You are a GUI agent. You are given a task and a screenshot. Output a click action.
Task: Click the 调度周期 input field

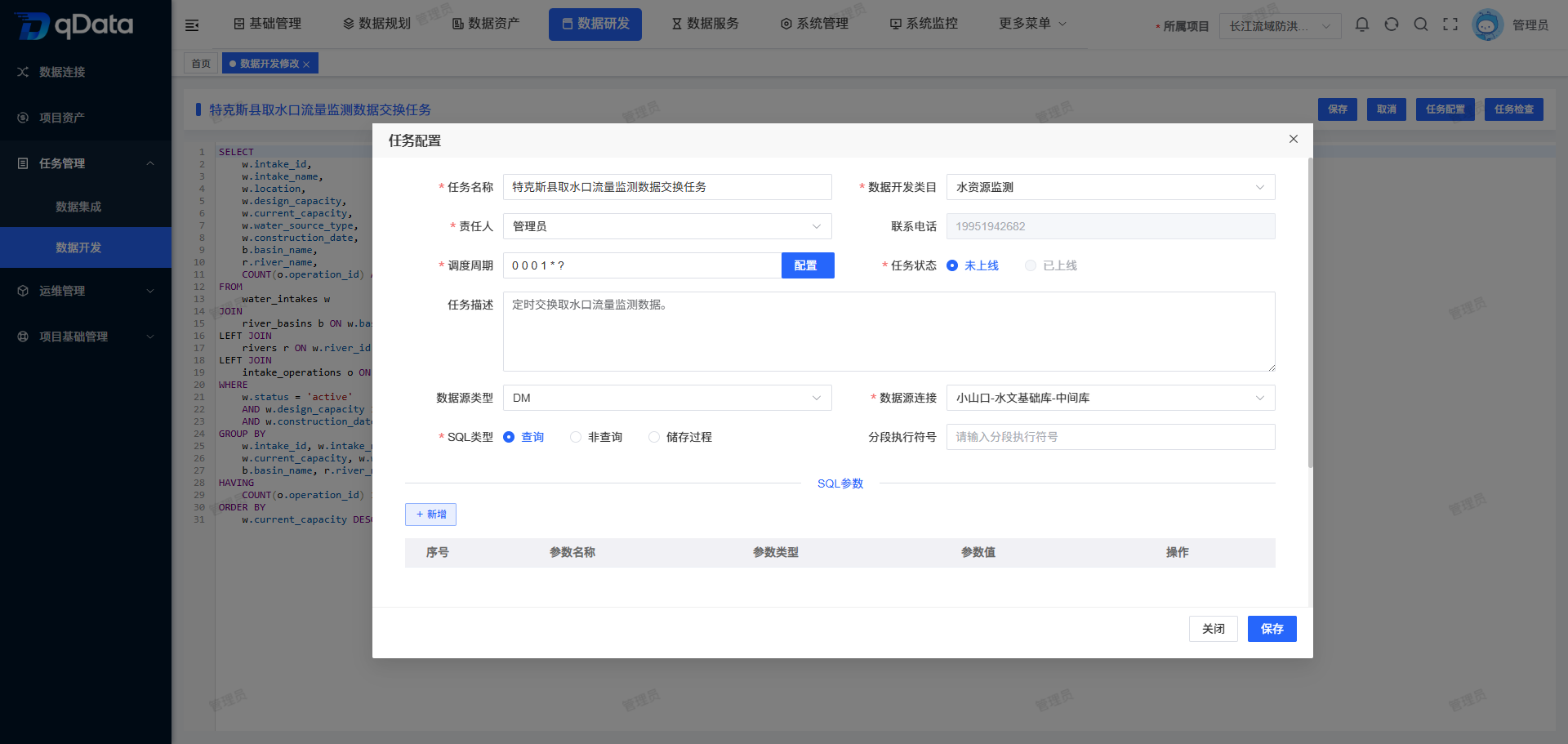tap(642, 265)
